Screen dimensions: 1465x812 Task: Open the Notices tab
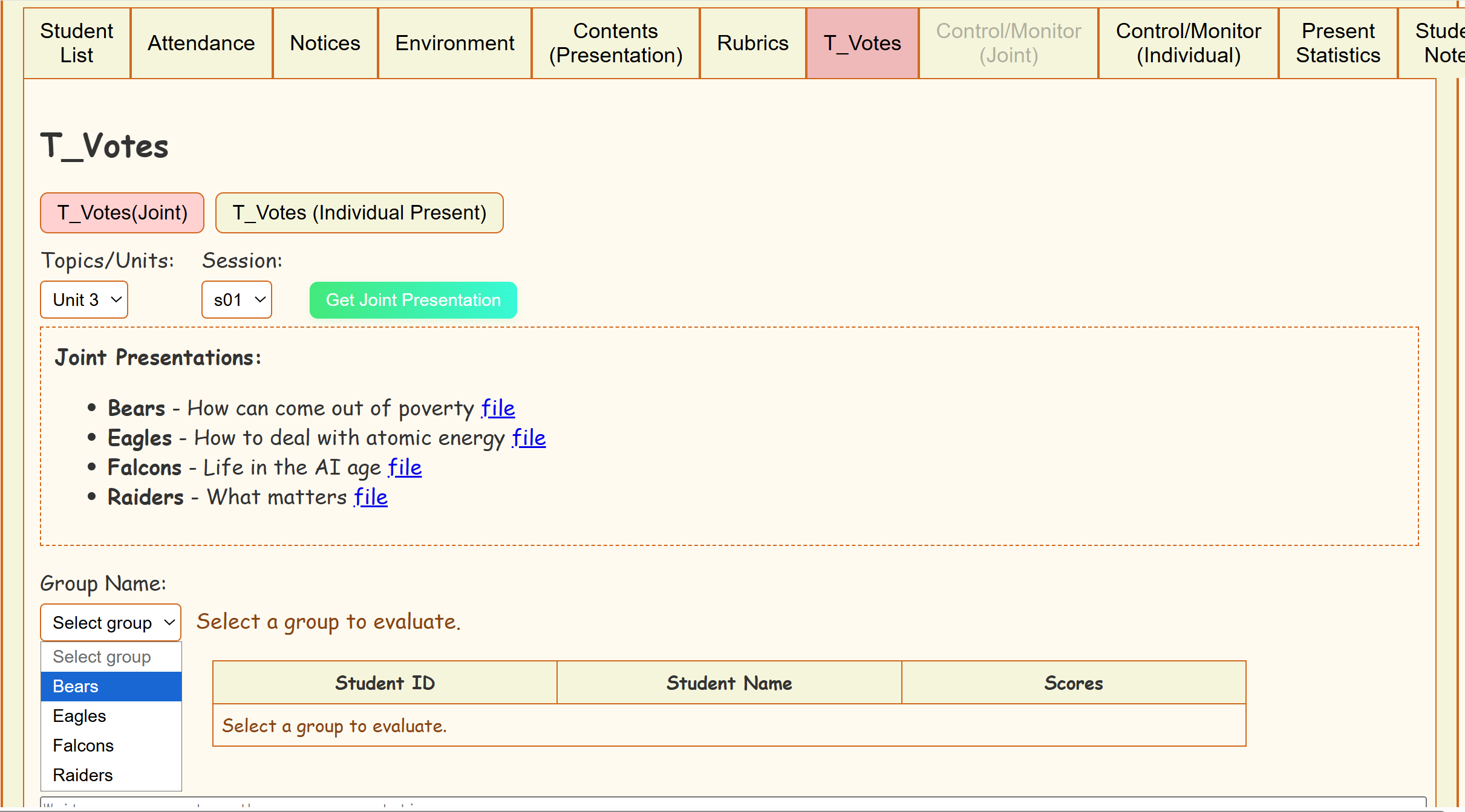(325, 43)
